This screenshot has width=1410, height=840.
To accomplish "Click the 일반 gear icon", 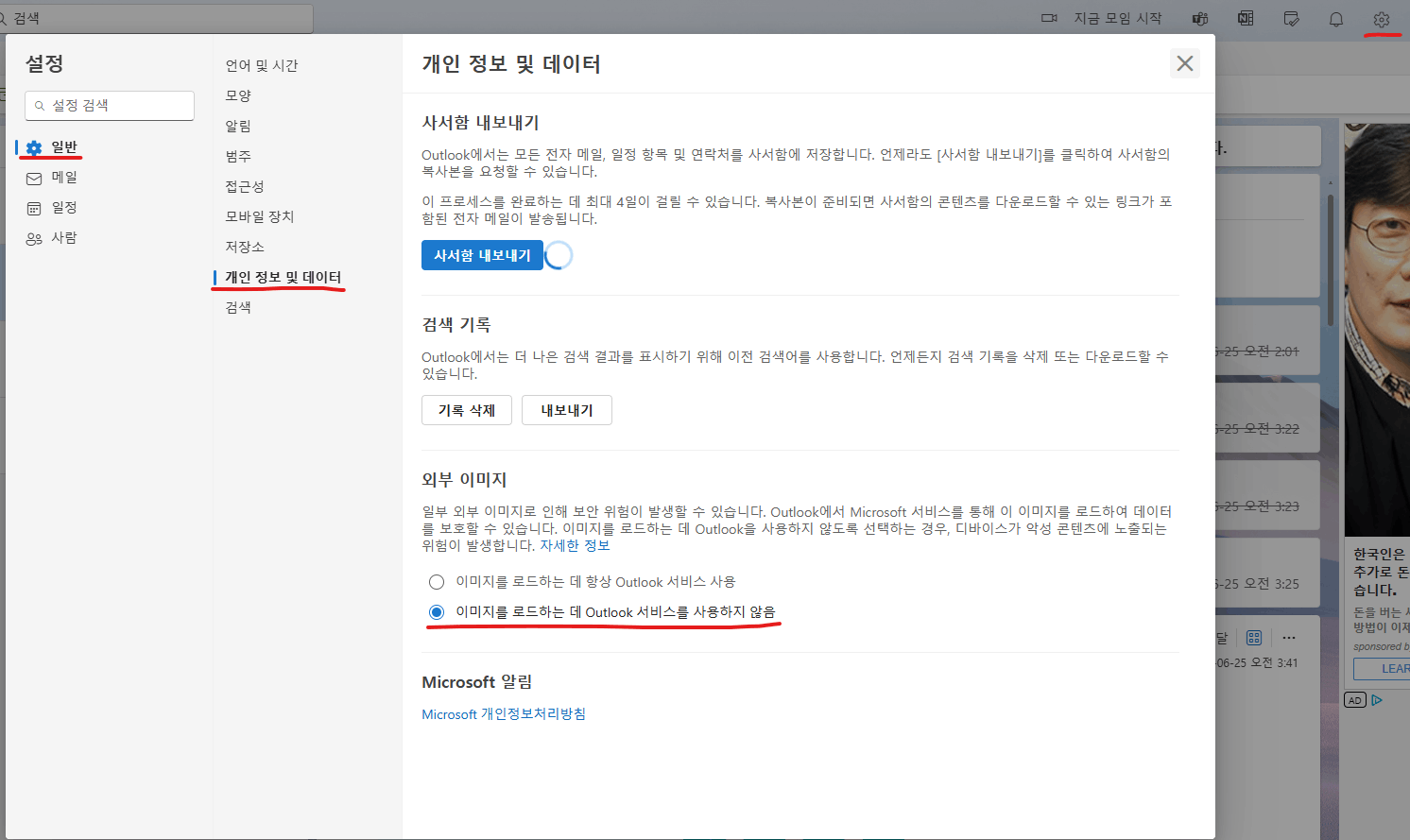I will [34, 147].
